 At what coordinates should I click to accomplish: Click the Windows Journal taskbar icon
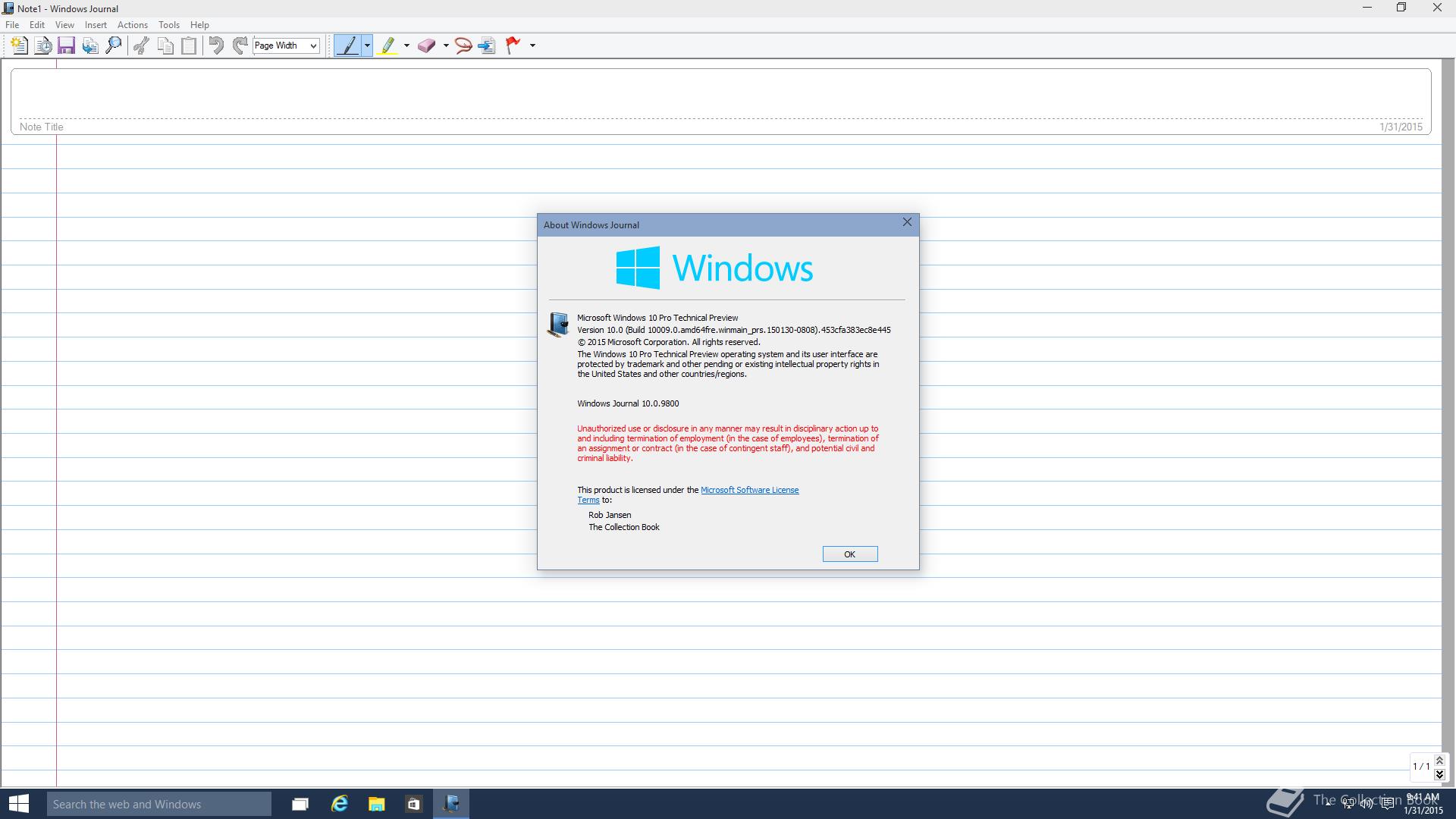451,804
